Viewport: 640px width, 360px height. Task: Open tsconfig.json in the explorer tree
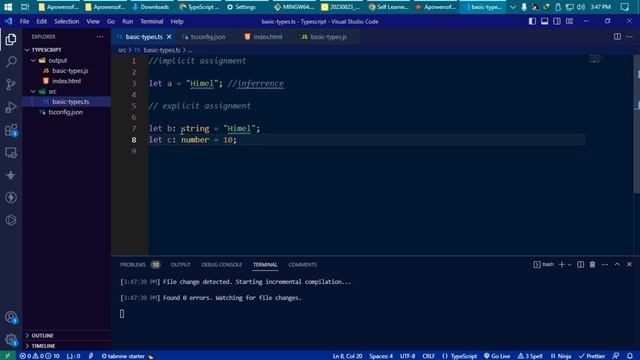pos(67,112)
